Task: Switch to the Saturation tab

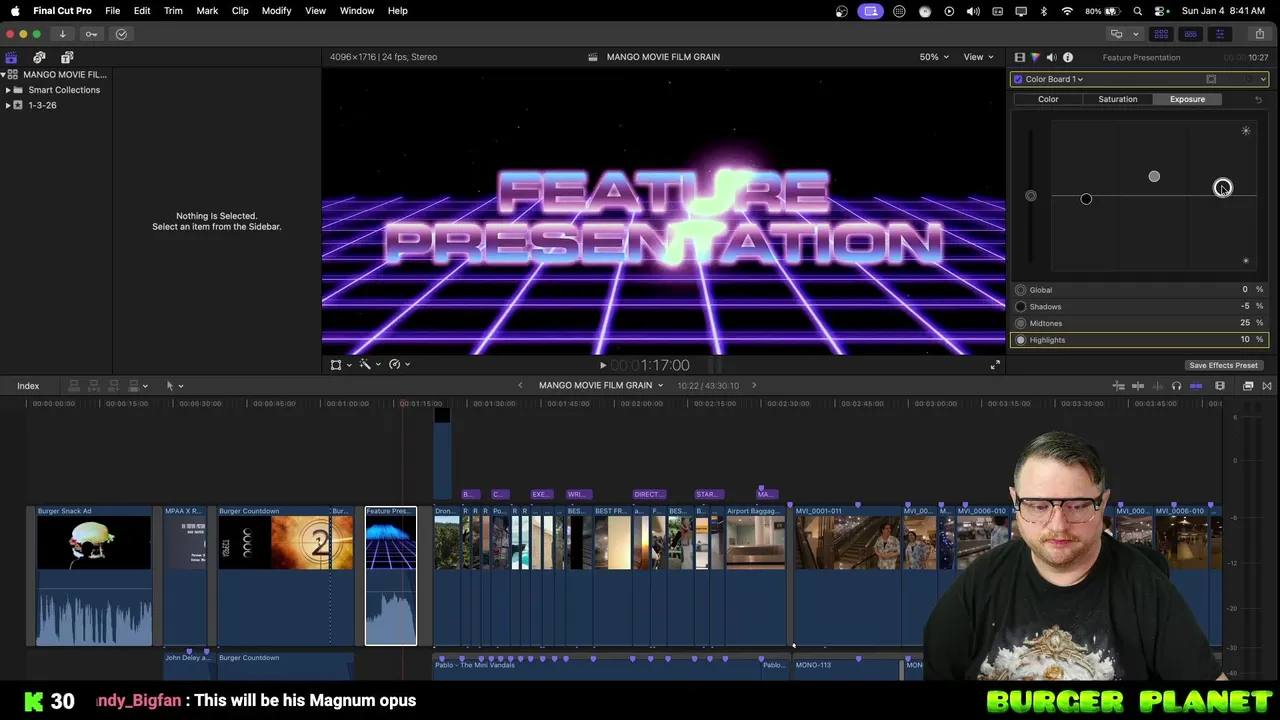Action: tap(1117, 99)
